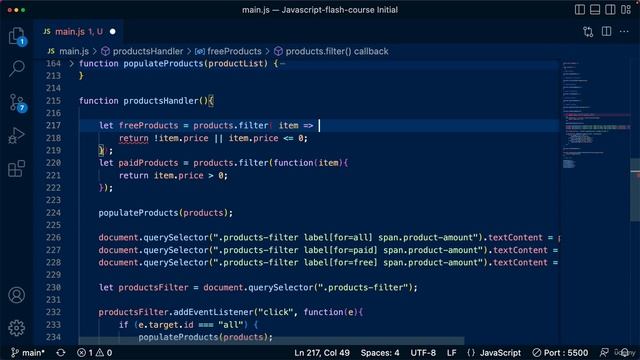Image resolution: width=640 pixels, height=360 pixels.
Task: Click 'function productsHandler()' on line 215
Action: 144,100
